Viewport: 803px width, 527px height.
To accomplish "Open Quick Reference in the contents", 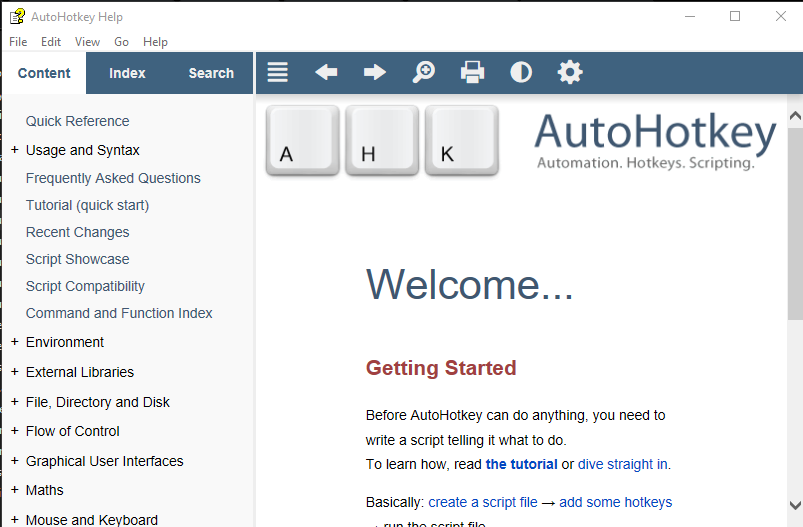I will pos(77,121).
